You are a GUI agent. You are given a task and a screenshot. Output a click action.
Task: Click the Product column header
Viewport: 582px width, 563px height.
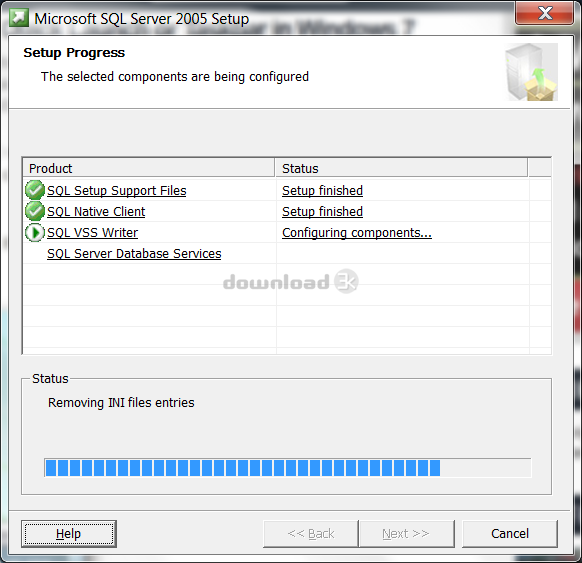click(x=149, y=168)
